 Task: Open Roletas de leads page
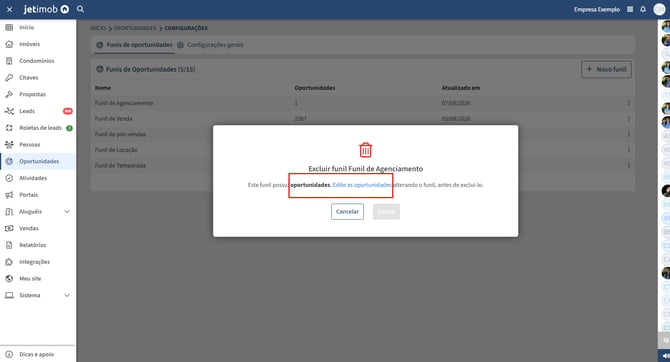tap(40, 128)
